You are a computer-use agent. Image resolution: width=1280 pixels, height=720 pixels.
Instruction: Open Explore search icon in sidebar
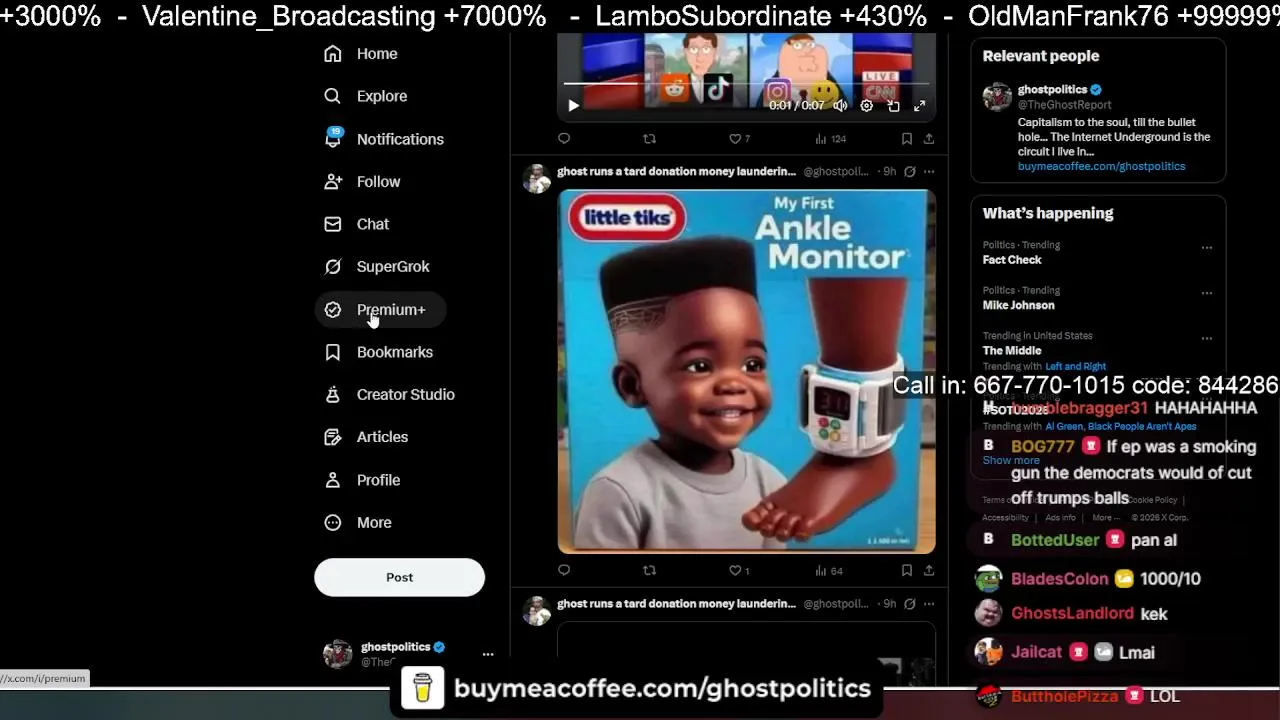(333, 96)
